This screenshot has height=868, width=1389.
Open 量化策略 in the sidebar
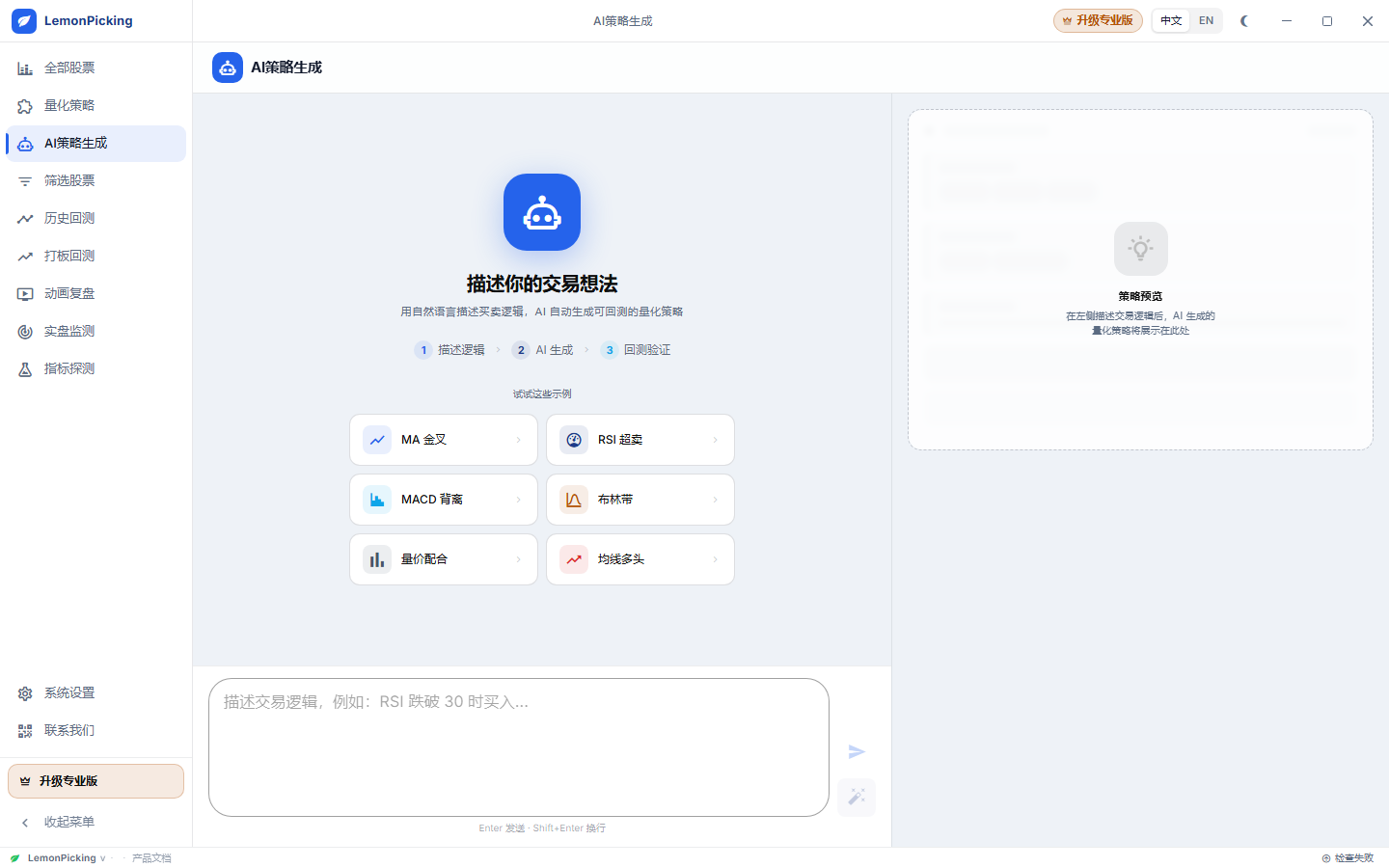pyautogui.click(x=95, y=106)
